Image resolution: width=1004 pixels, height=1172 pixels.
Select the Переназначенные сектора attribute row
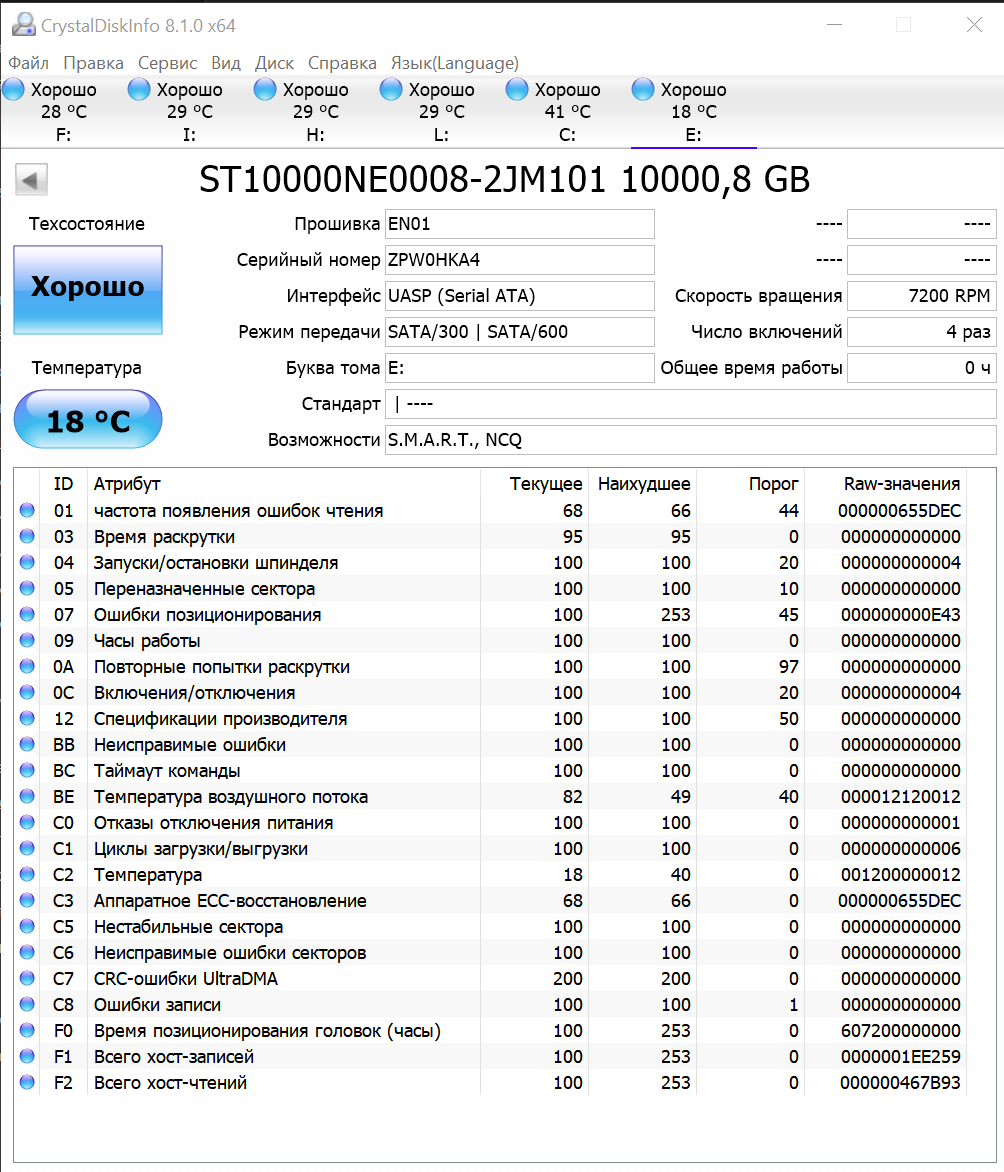point(204,589)
